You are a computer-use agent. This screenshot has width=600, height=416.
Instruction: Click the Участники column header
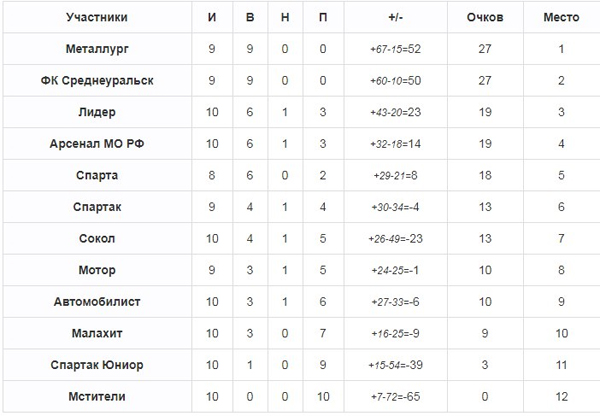[x=97, y=17]
